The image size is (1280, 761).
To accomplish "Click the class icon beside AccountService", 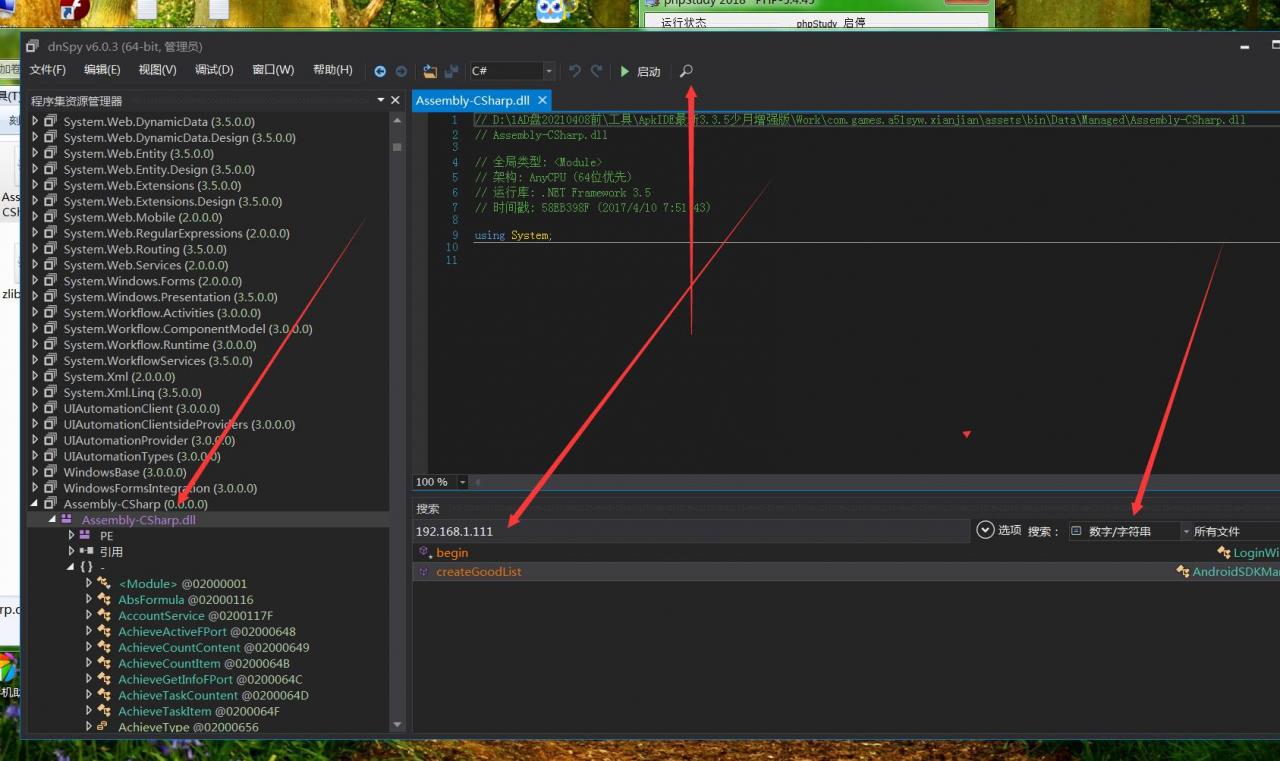I will pos(104,616).
